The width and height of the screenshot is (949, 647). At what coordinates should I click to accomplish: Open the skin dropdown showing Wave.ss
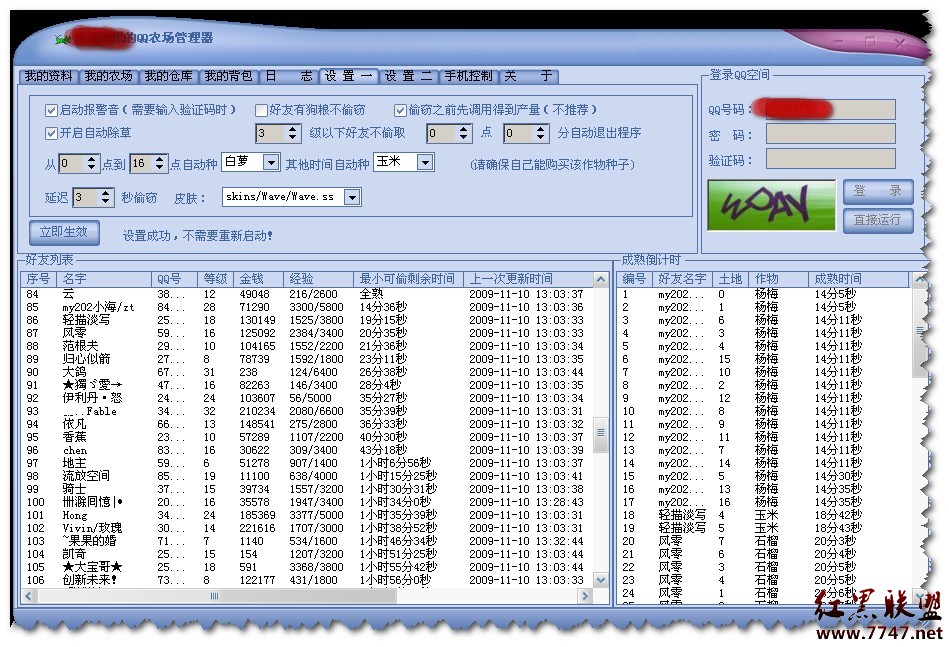pyautogui.click(x=352, y=197)
